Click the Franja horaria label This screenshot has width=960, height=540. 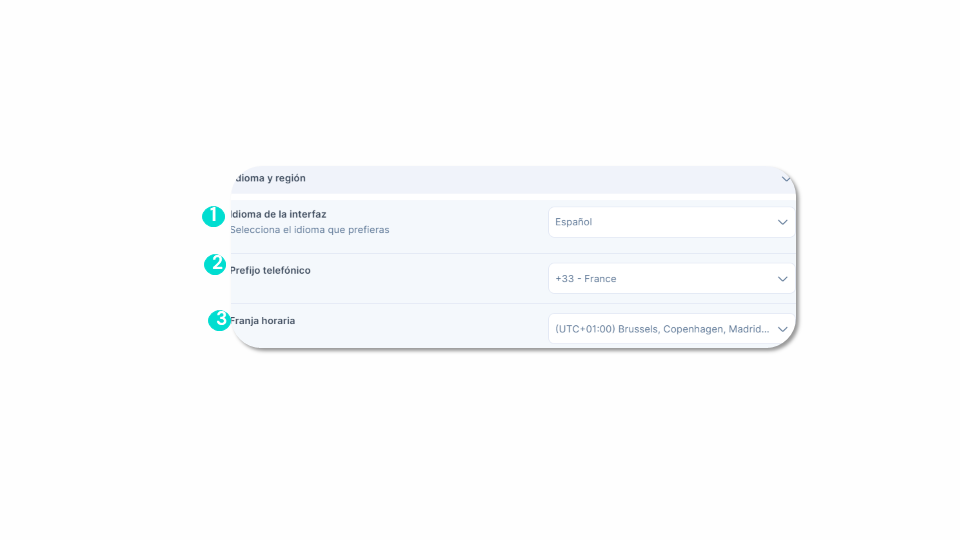tap(262, 321)
